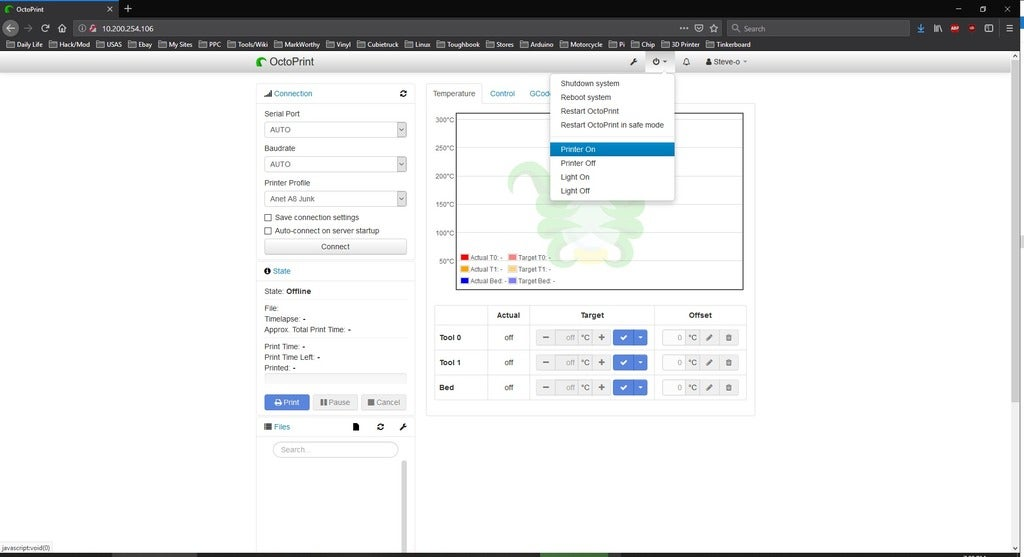Confirm Tool 0 target temperature checkmark

(624, 338)
